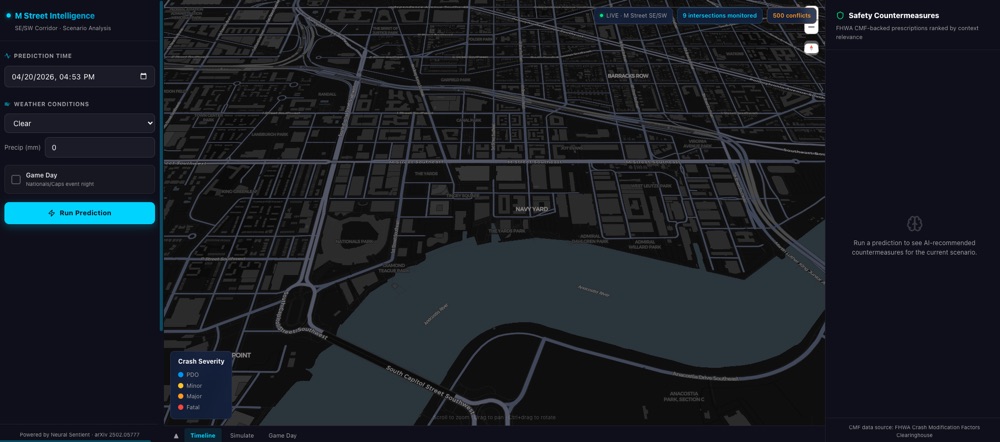
Task: Click the collapse triangle beside Timeline tab
Action: 176,436
